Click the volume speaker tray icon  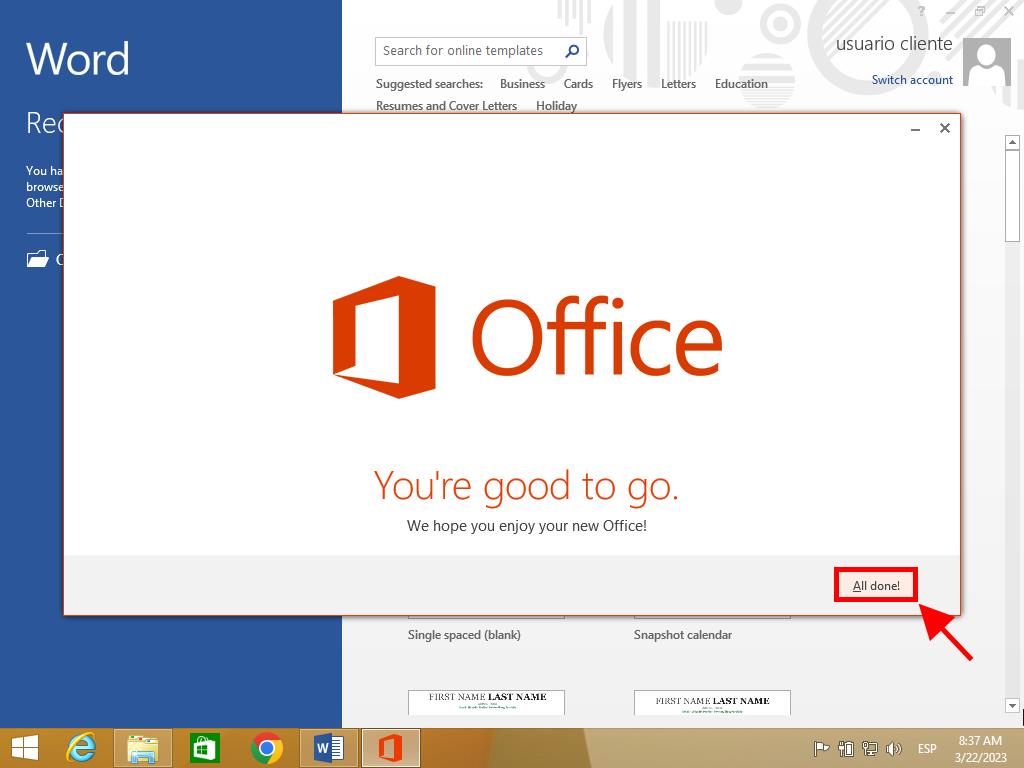tap(893, 749)
